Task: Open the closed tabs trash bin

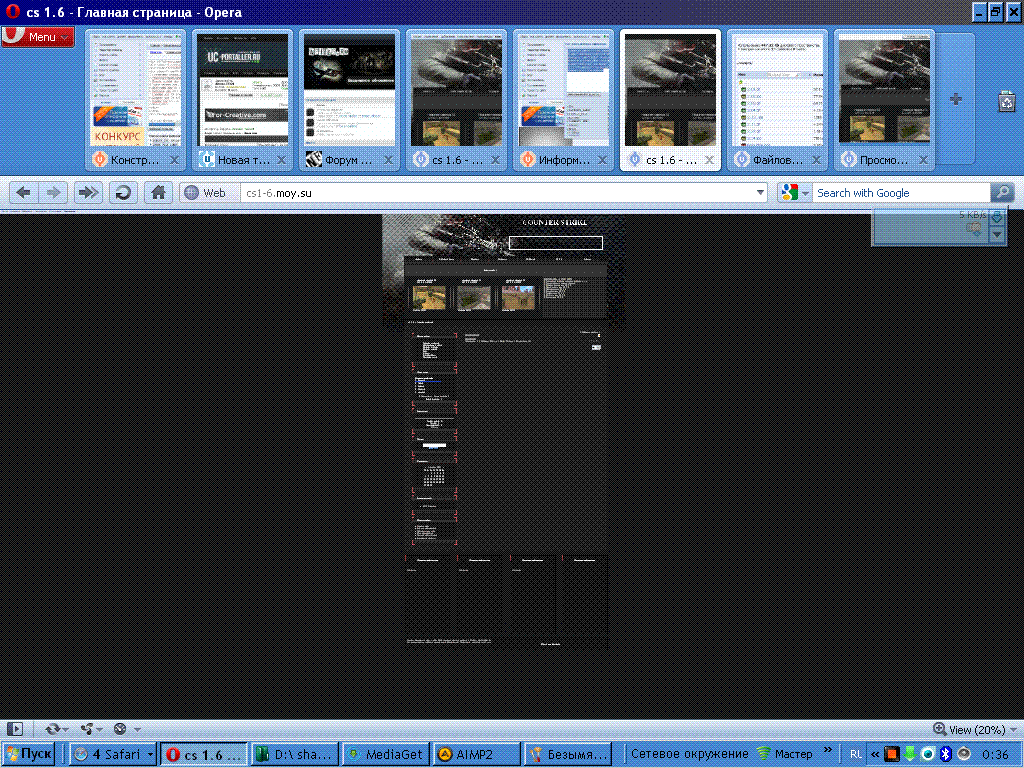Action: click(1007, 100)
